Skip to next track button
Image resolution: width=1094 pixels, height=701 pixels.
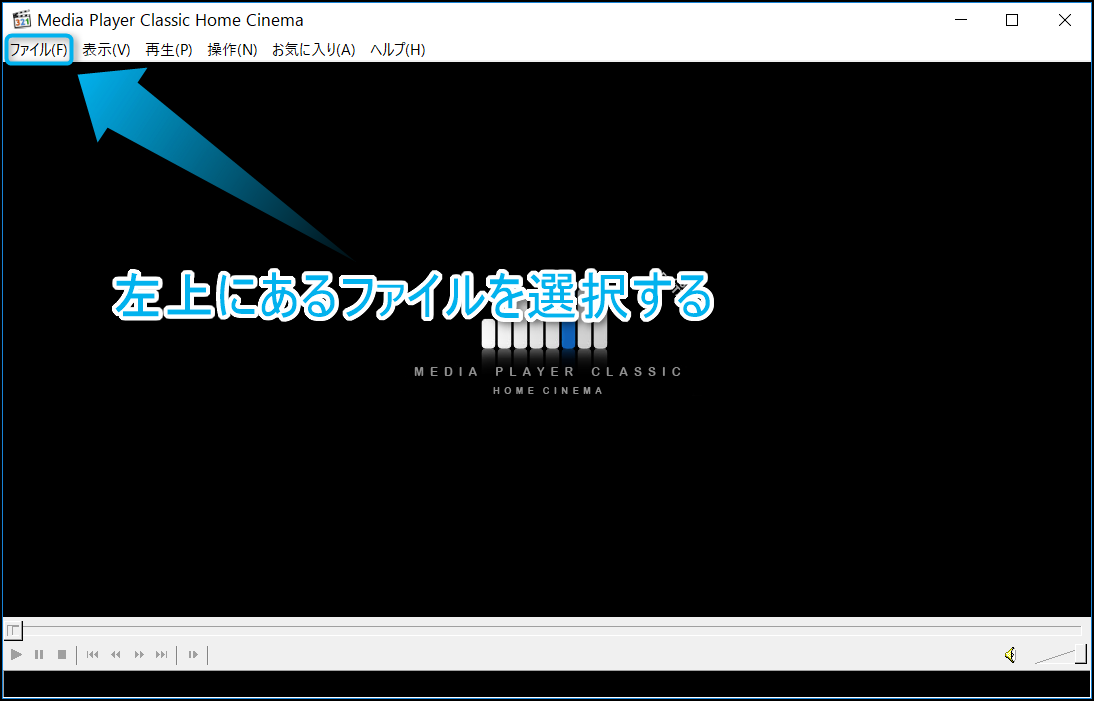tap(162, 655)
